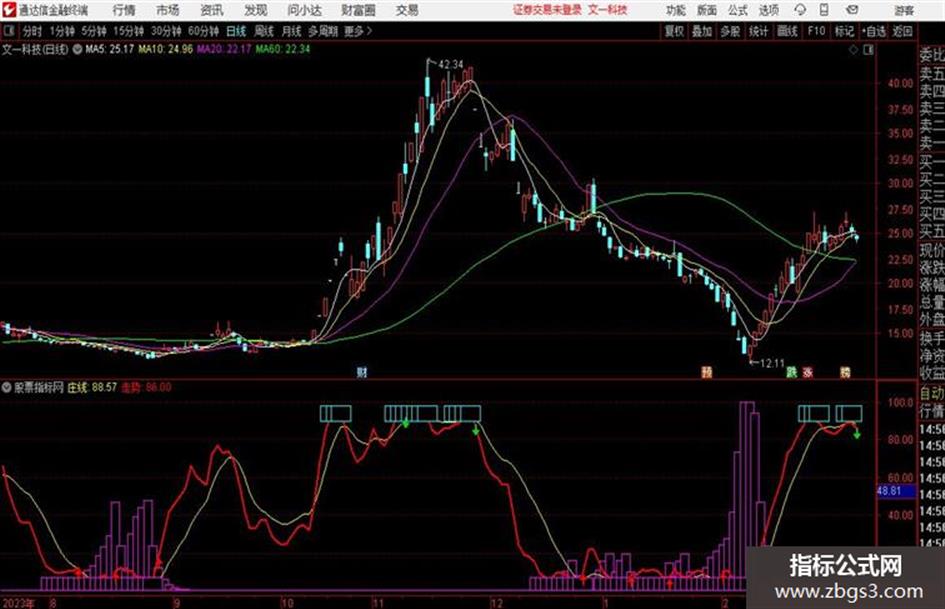Click the 返回 back button

point(902,31)
